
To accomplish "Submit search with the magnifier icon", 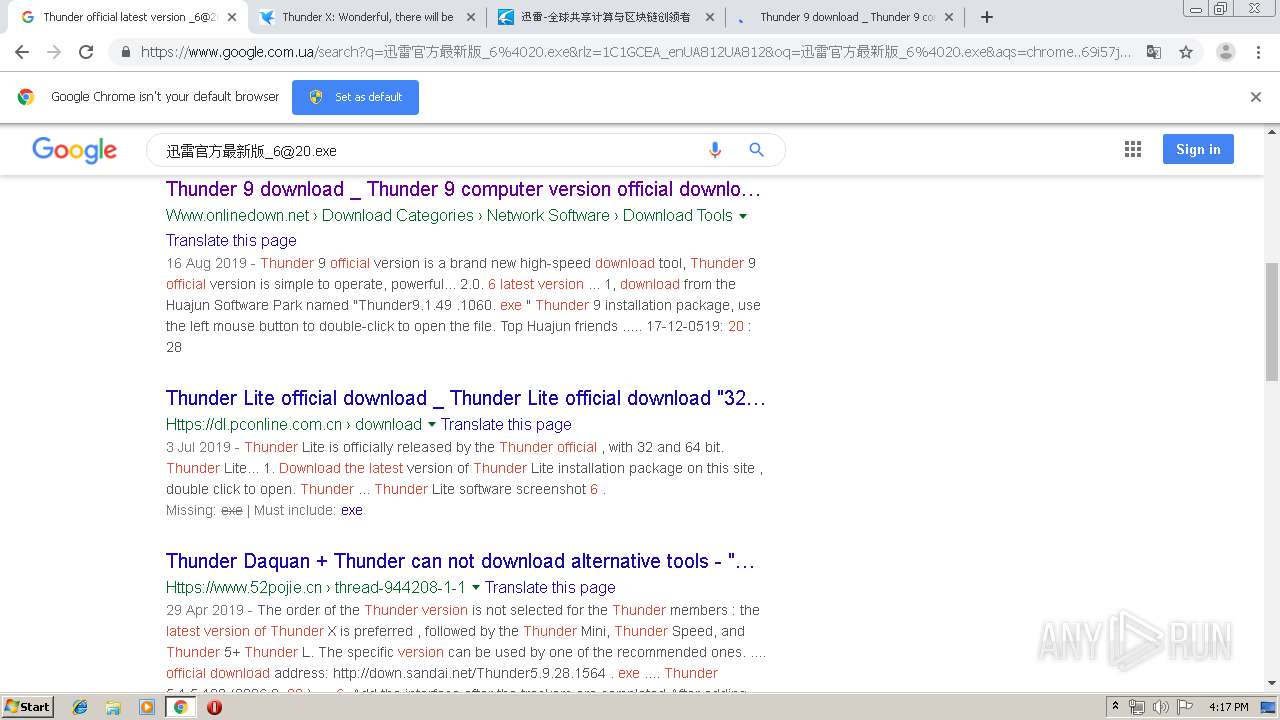I will [757, 150].
